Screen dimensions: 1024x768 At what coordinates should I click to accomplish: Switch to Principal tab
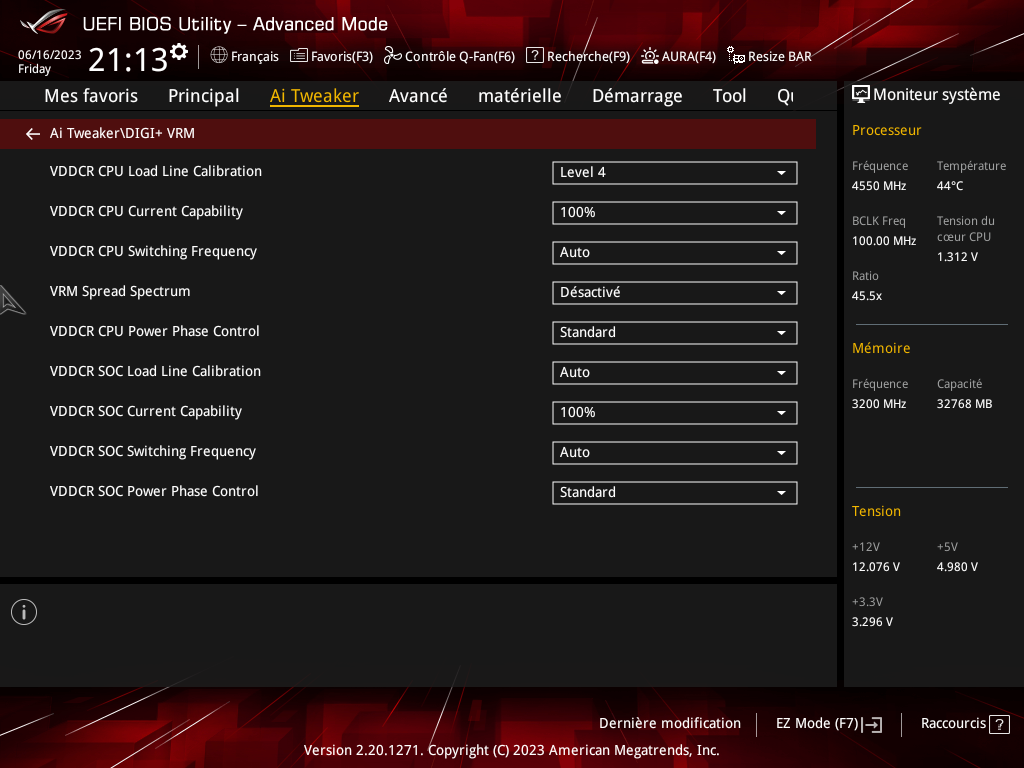click(204, 96)
